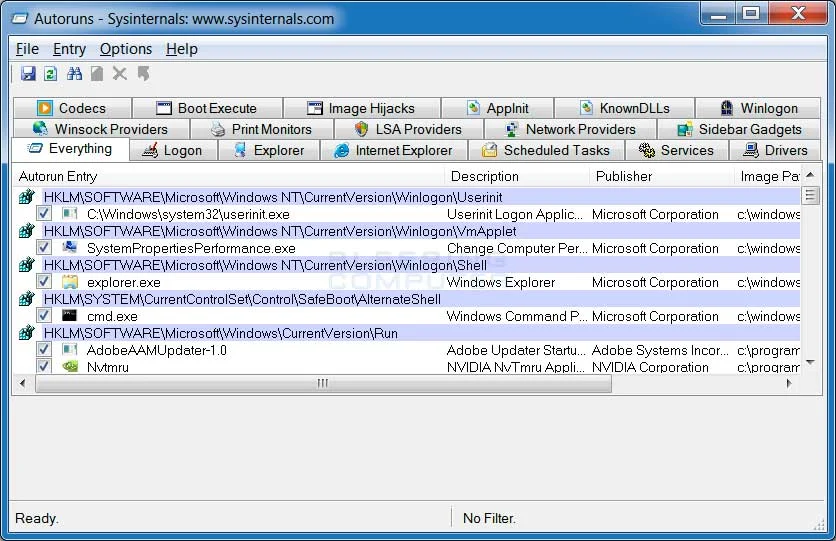Image resolution: width=836 pixels, height=541 pixels.
Task: Select the Winlogon\Shell registry key row
Action: tap(265, 265)
